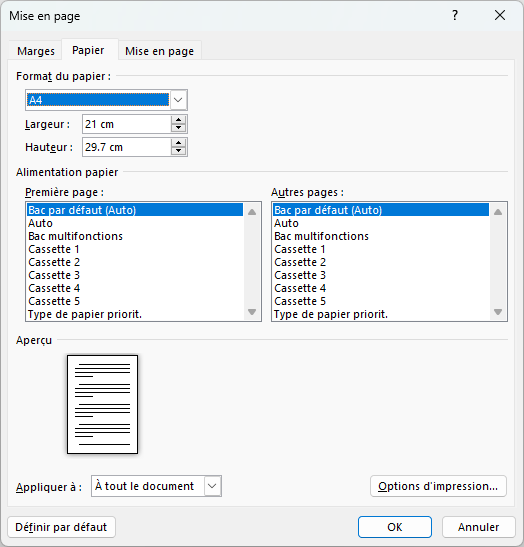Screen dimensions: 524x547
Task: Select Bac par défaut (Auto) in Autres pages
Action: pyautogui.click(x=381, y=210)
